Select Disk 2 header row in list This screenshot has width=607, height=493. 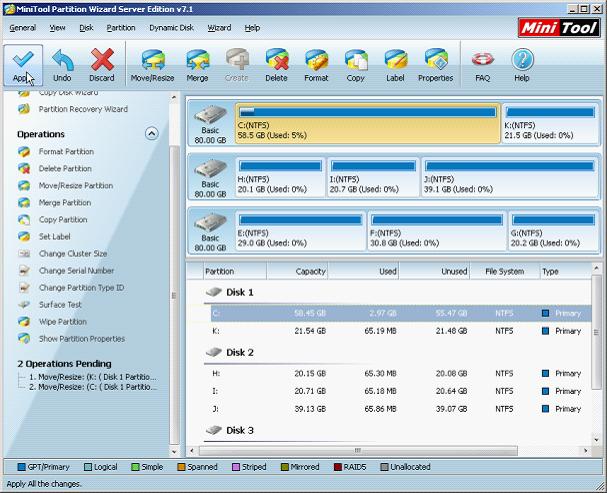(x=398, y=353)
